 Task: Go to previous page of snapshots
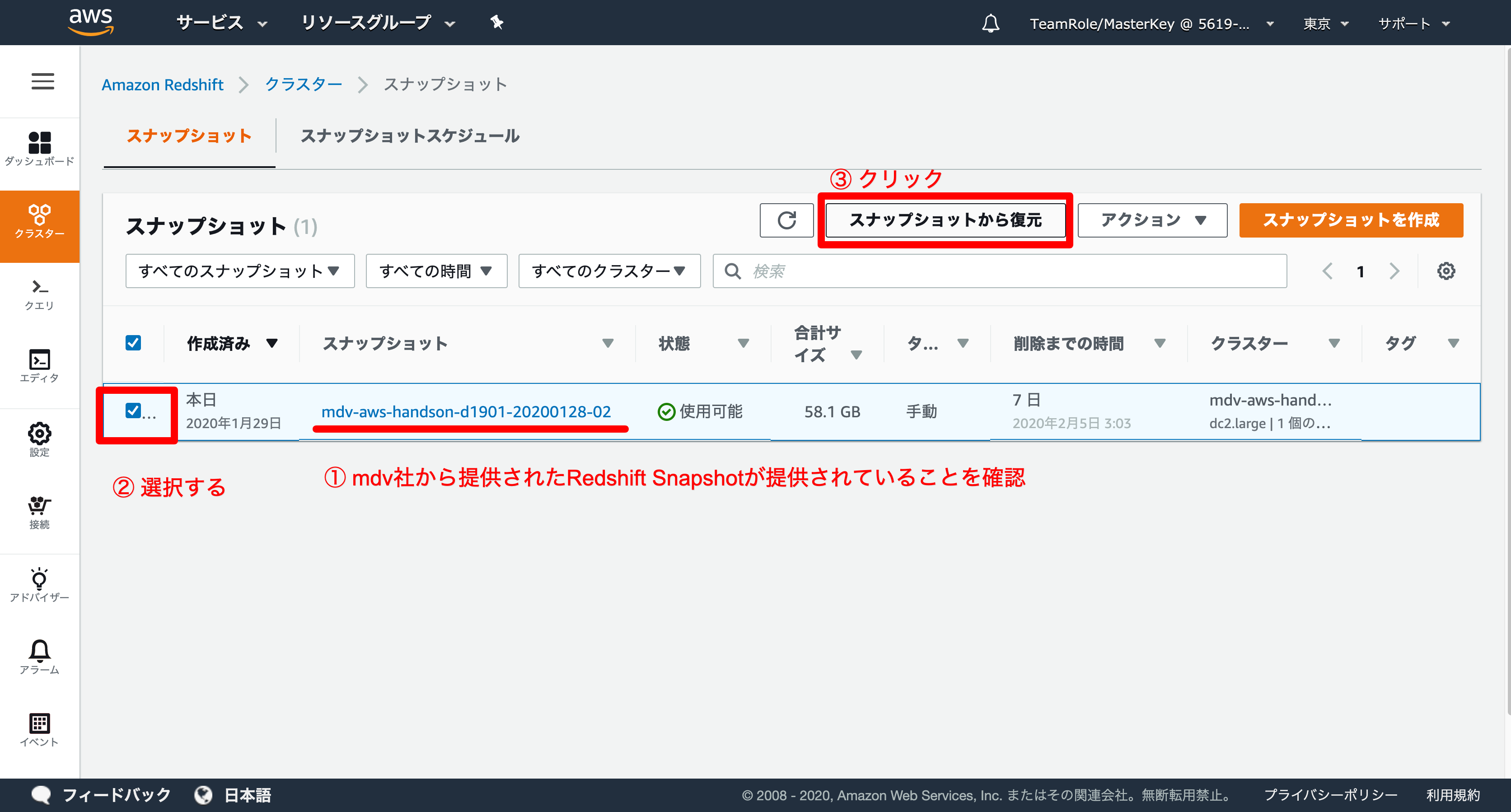(x=1328, y=271)
